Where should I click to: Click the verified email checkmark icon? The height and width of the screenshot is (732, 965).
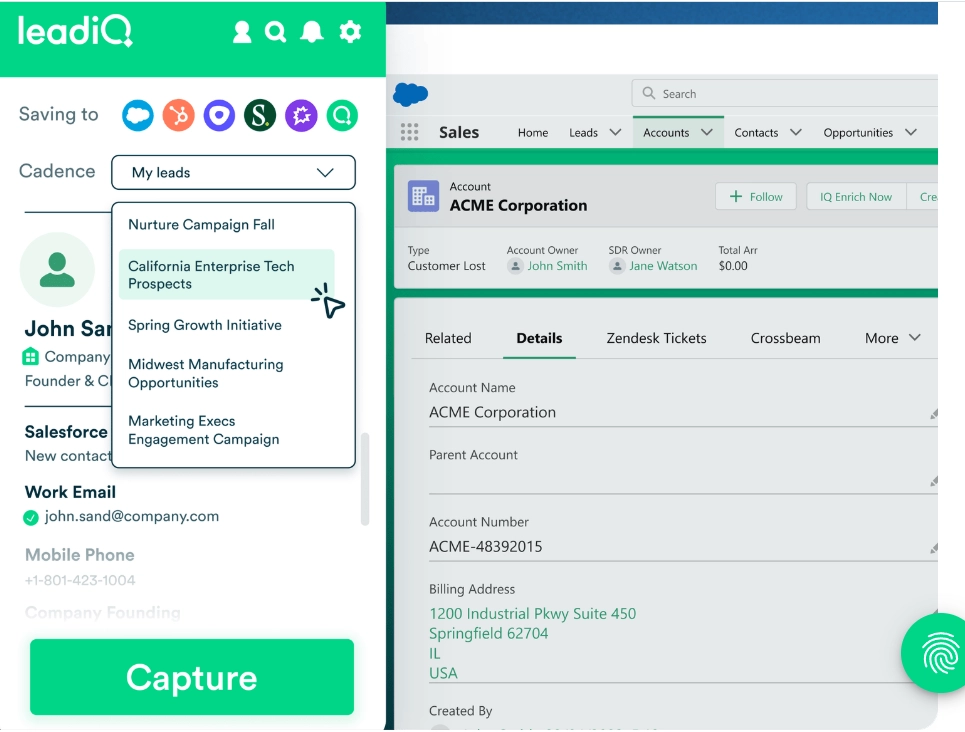31,518
